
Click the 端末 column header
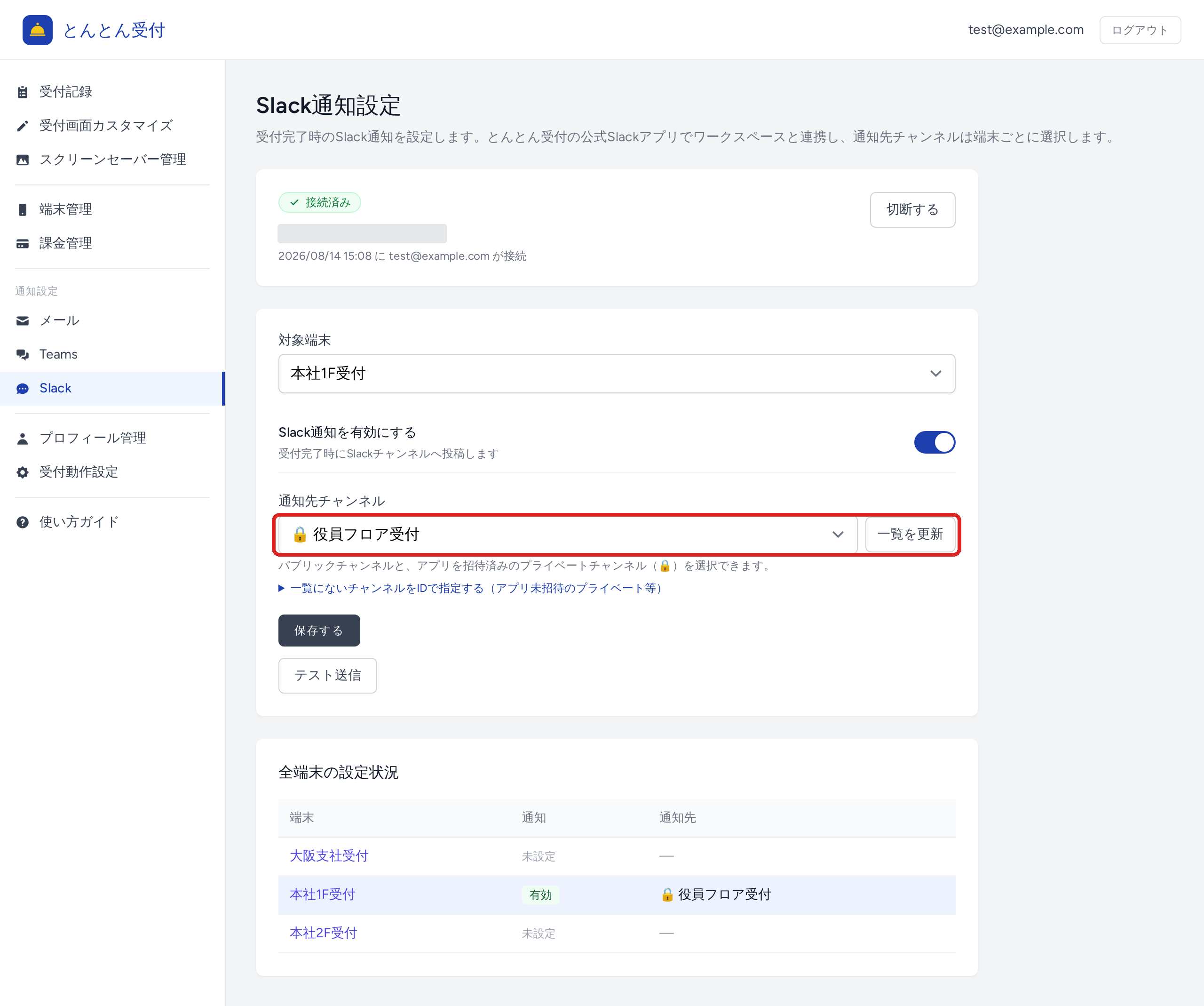click(301, 817)
